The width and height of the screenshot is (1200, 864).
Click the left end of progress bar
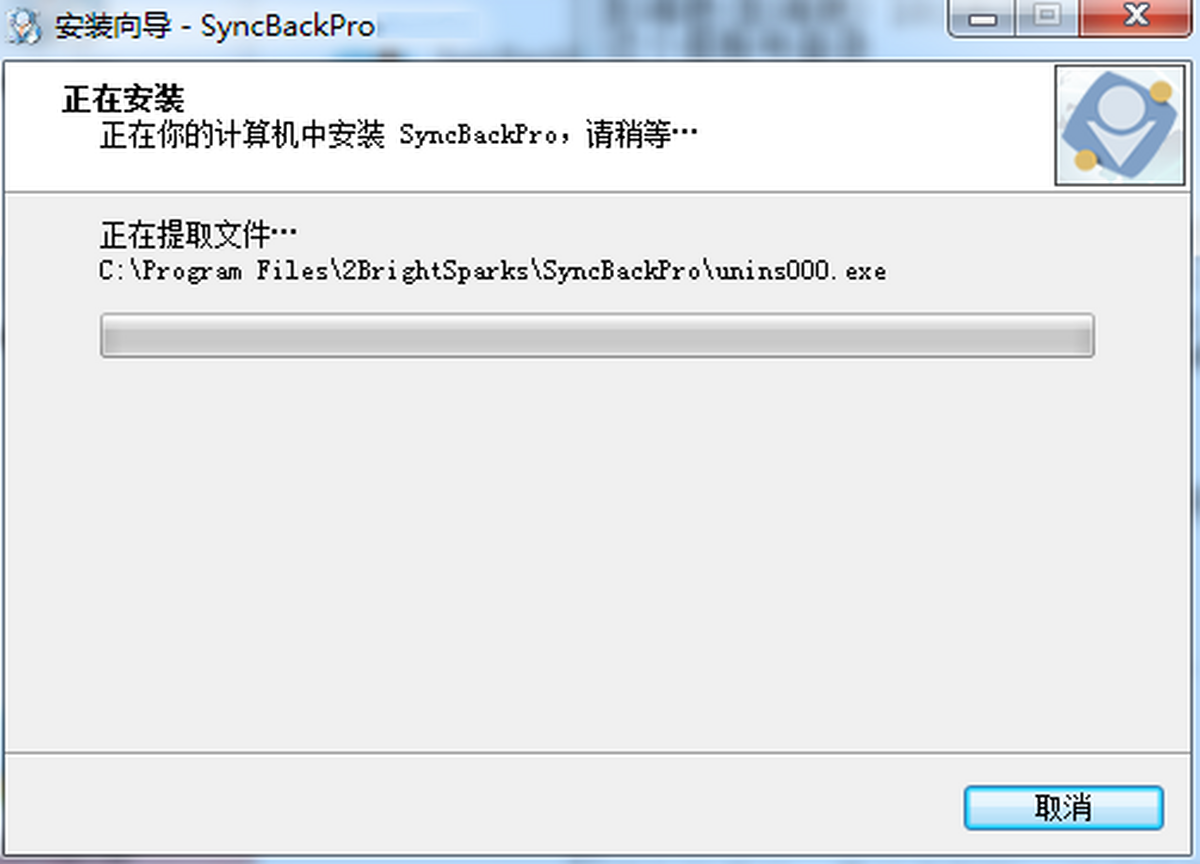[x=112, y=335]
